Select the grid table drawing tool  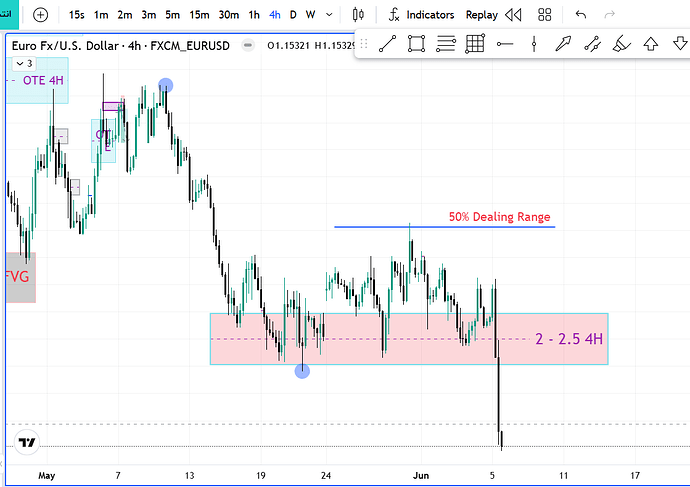[x=475, y=44]
